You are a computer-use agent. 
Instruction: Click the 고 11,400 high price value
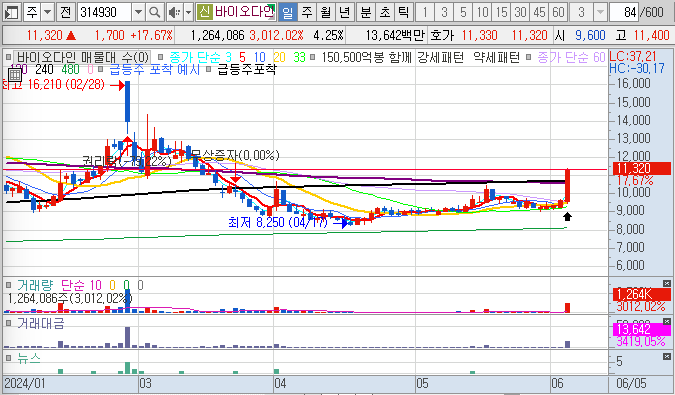pos(652,35)
